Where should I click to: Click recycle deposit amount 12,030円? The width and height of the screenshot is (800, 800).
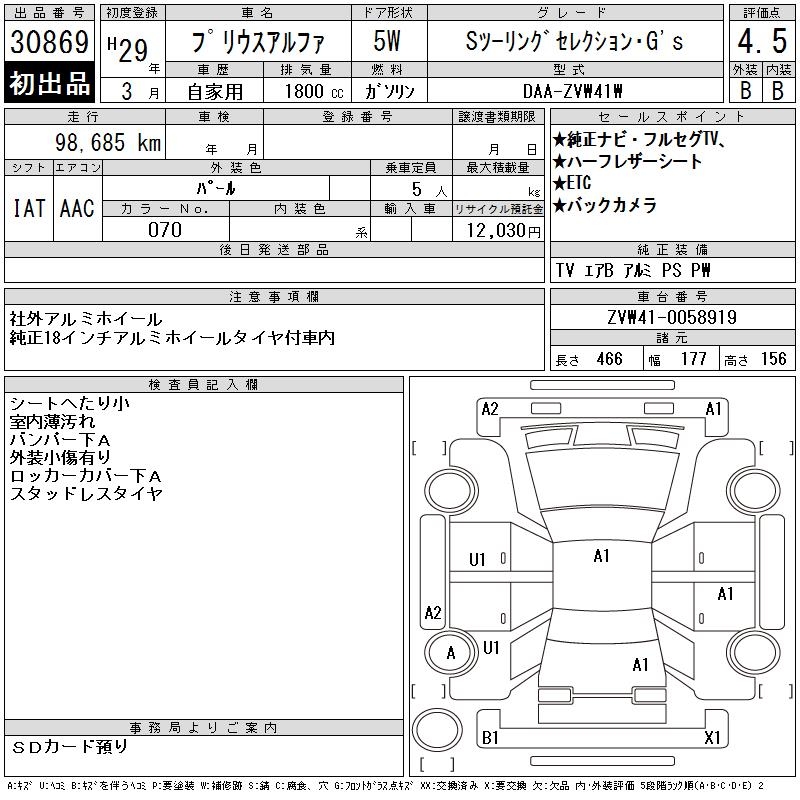(498, 231)
